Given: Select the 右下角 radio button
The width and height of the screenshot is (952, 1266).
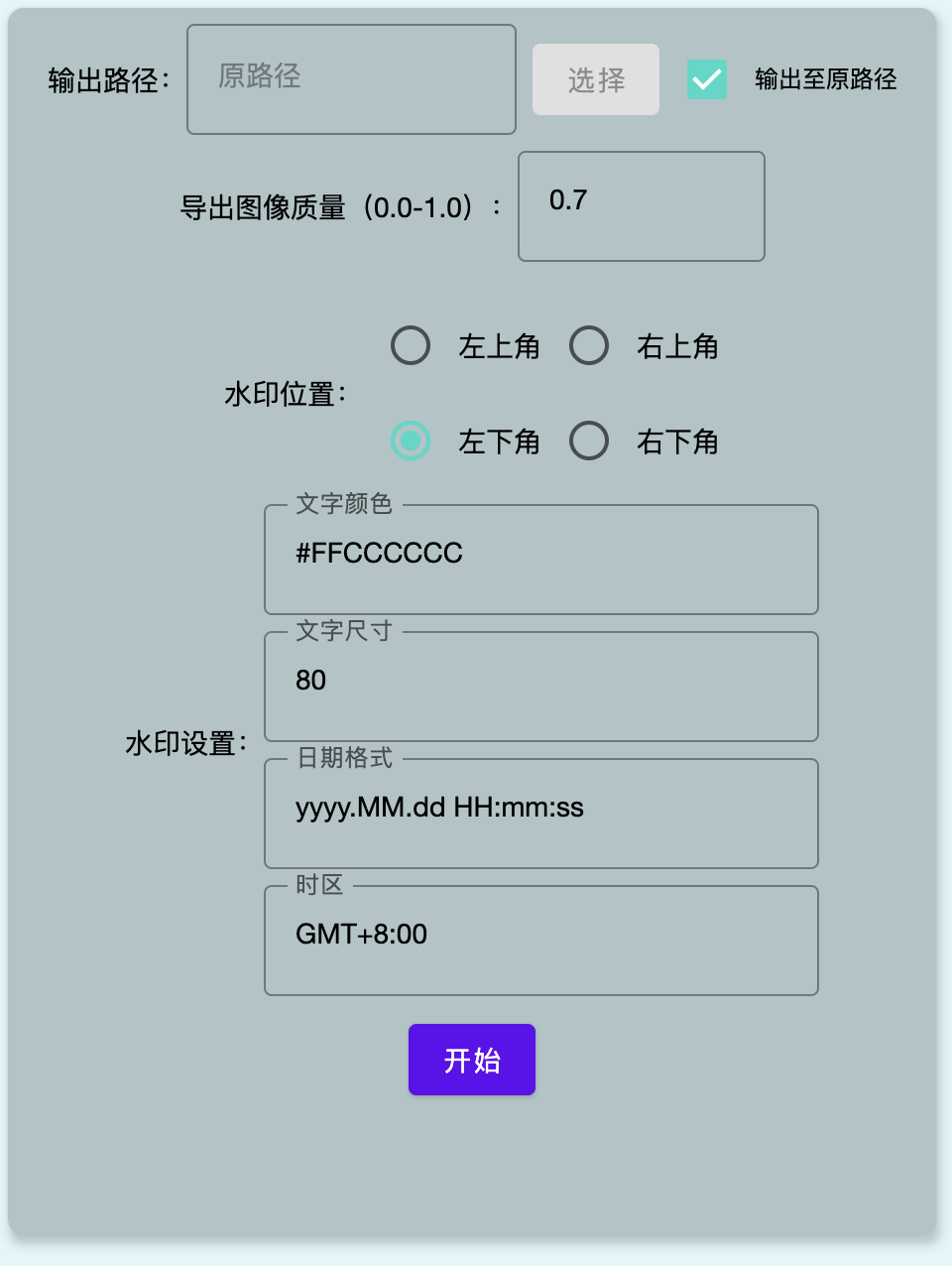Looking at the screenshot, I should click(589, 441).
